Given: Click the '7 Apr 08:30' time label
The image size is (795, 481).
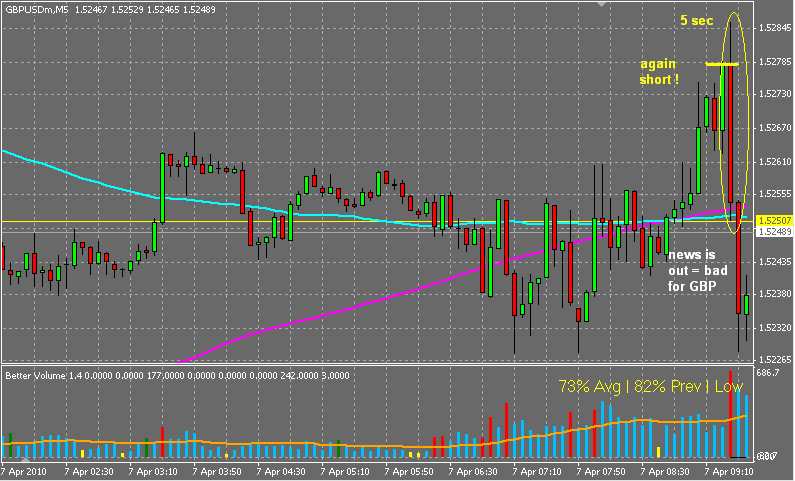Looking at the screenshot, I should pos(664,472).
